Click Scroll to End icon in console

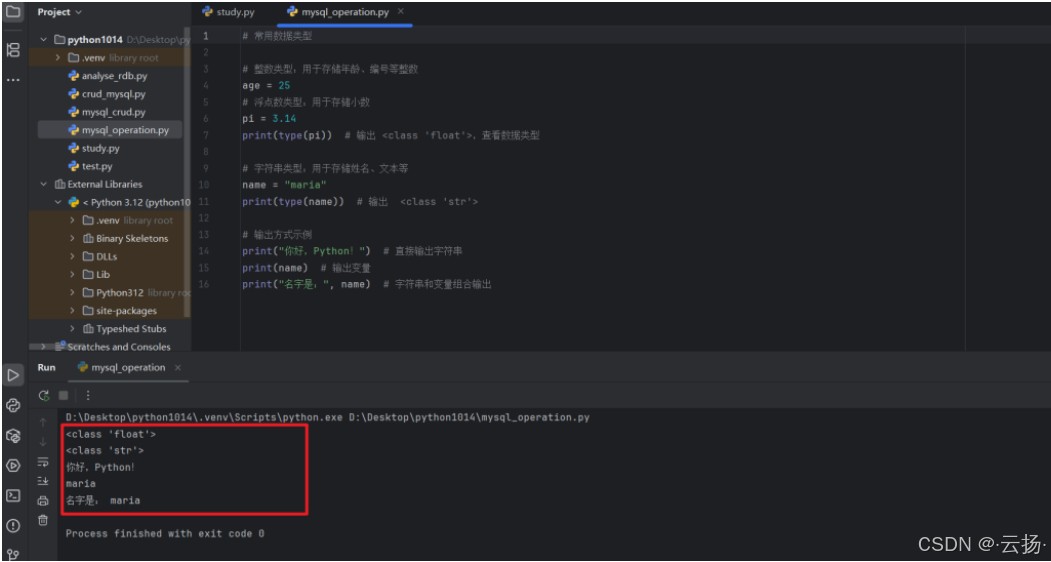(x=43, y=481)
